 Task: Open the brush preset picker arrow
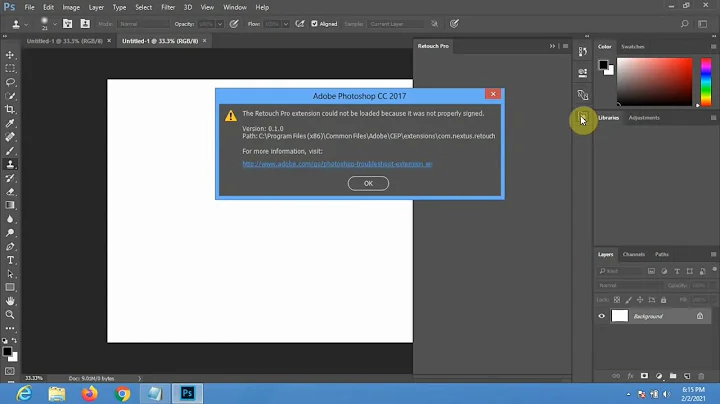coord(55,24)
